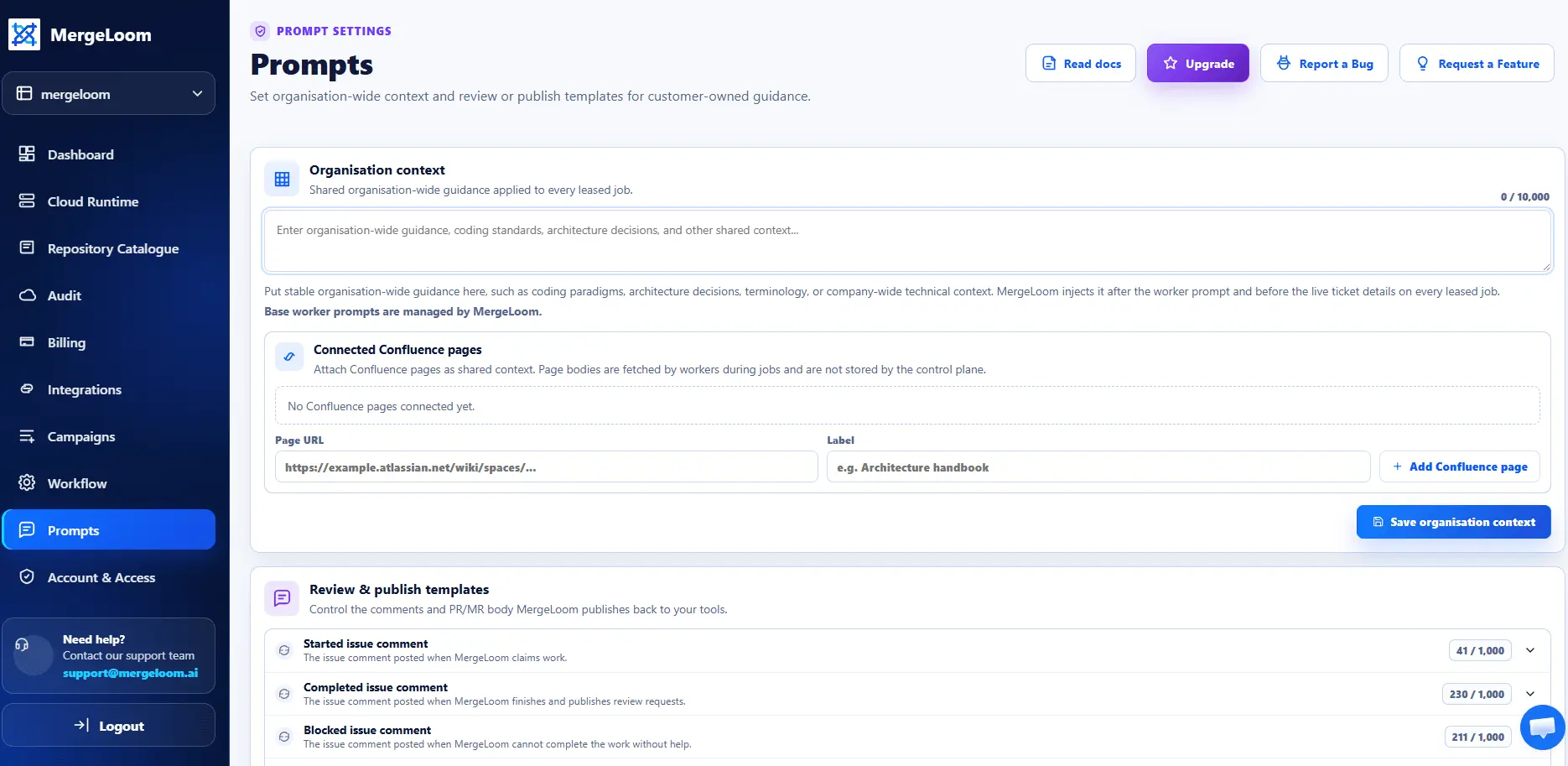Click the Integrations link icon
This screenshot has height=766, width=1568.
(27, 389)
